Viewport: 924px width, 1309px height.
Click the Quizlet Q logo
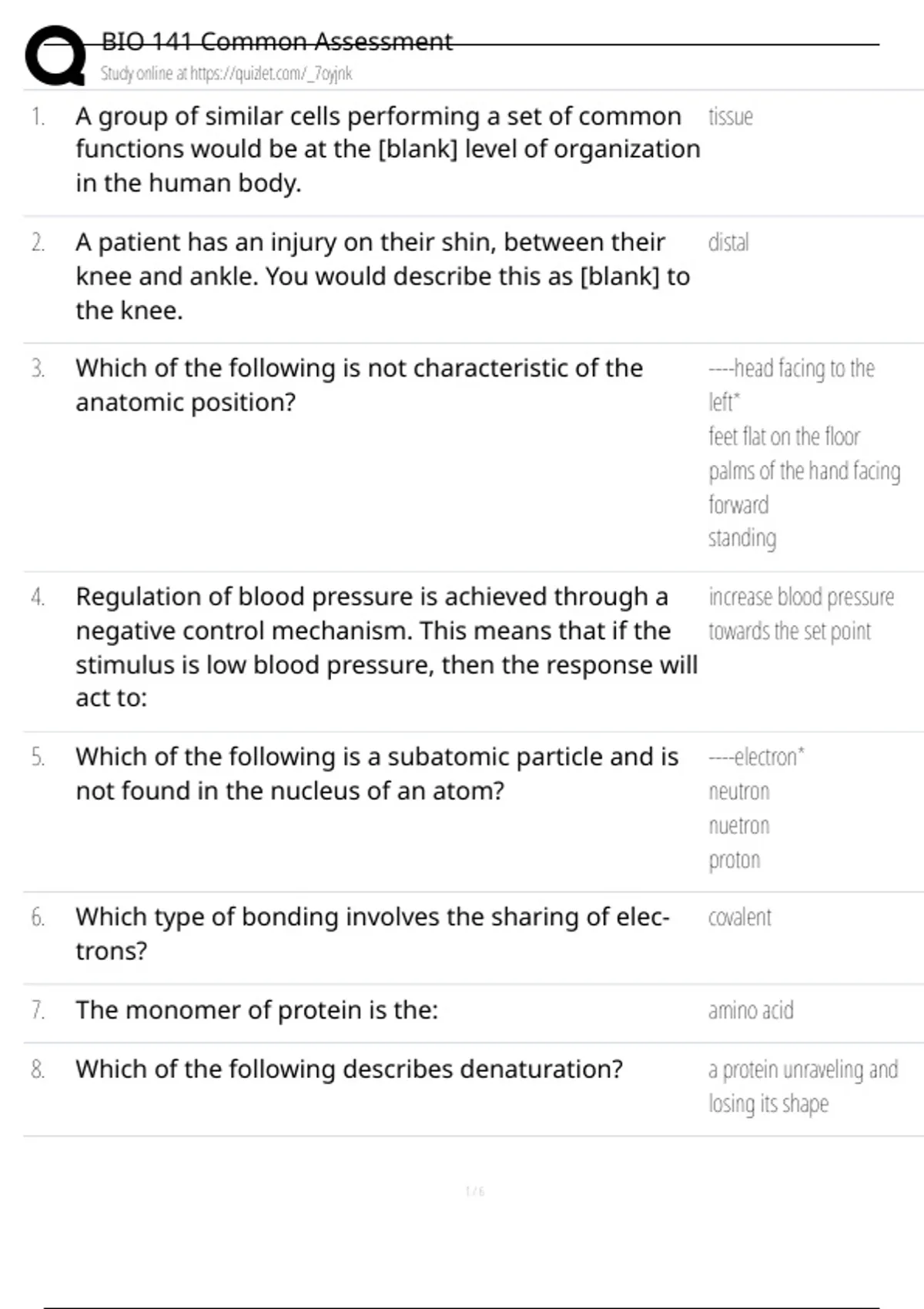55,55
